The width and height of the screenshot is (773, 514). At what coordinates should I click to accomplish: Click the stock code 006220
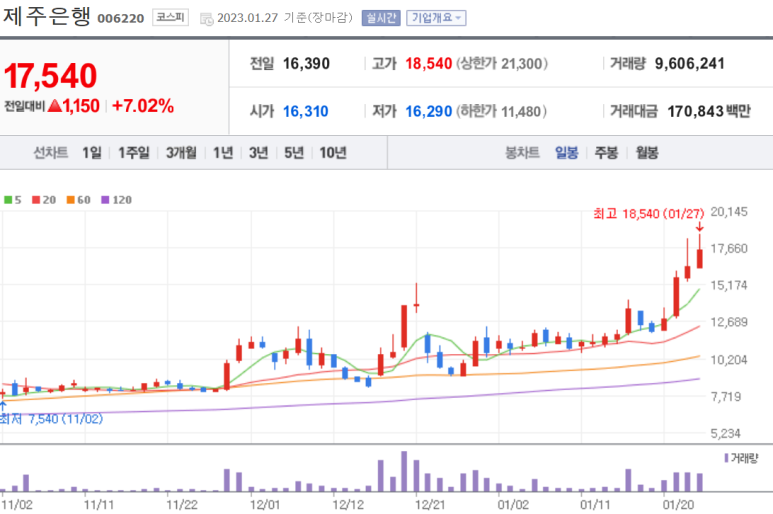pos(121,19)
